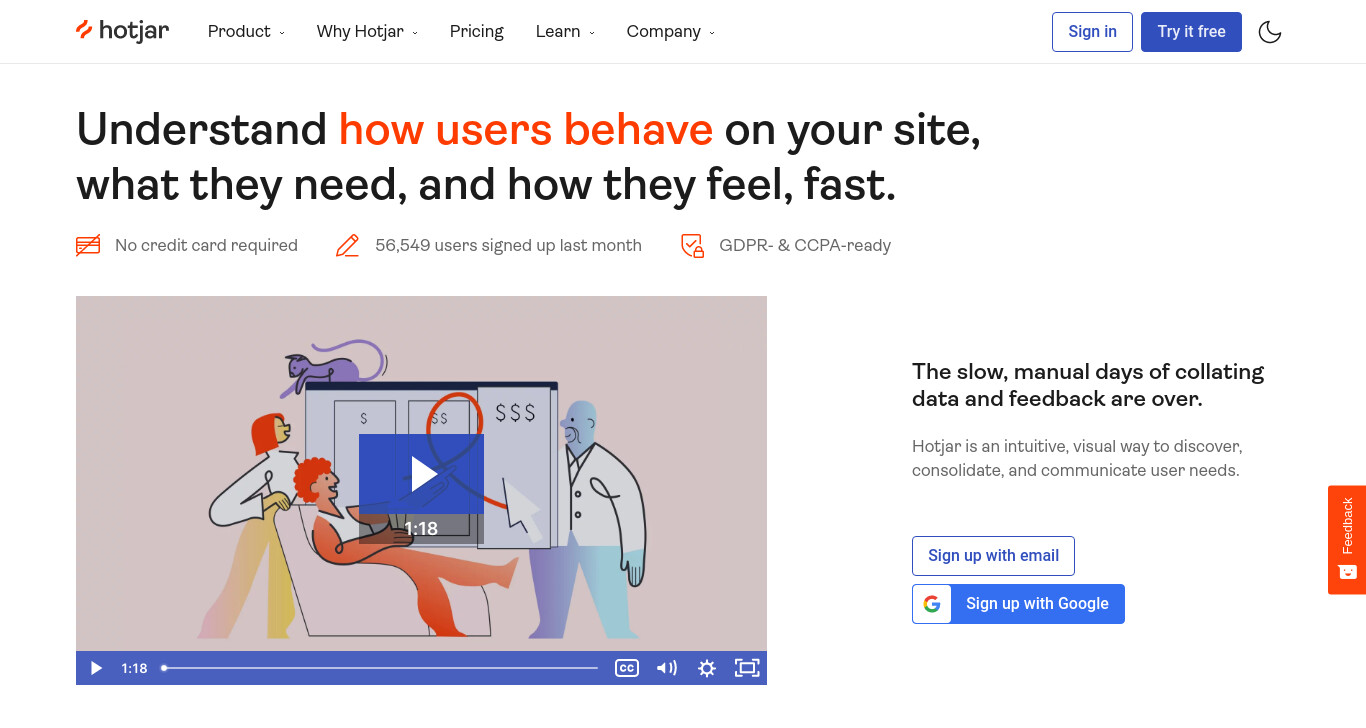The image size is (1366, 728).
Task: Open the Company dropdown menu
Action: coord(670,32)
